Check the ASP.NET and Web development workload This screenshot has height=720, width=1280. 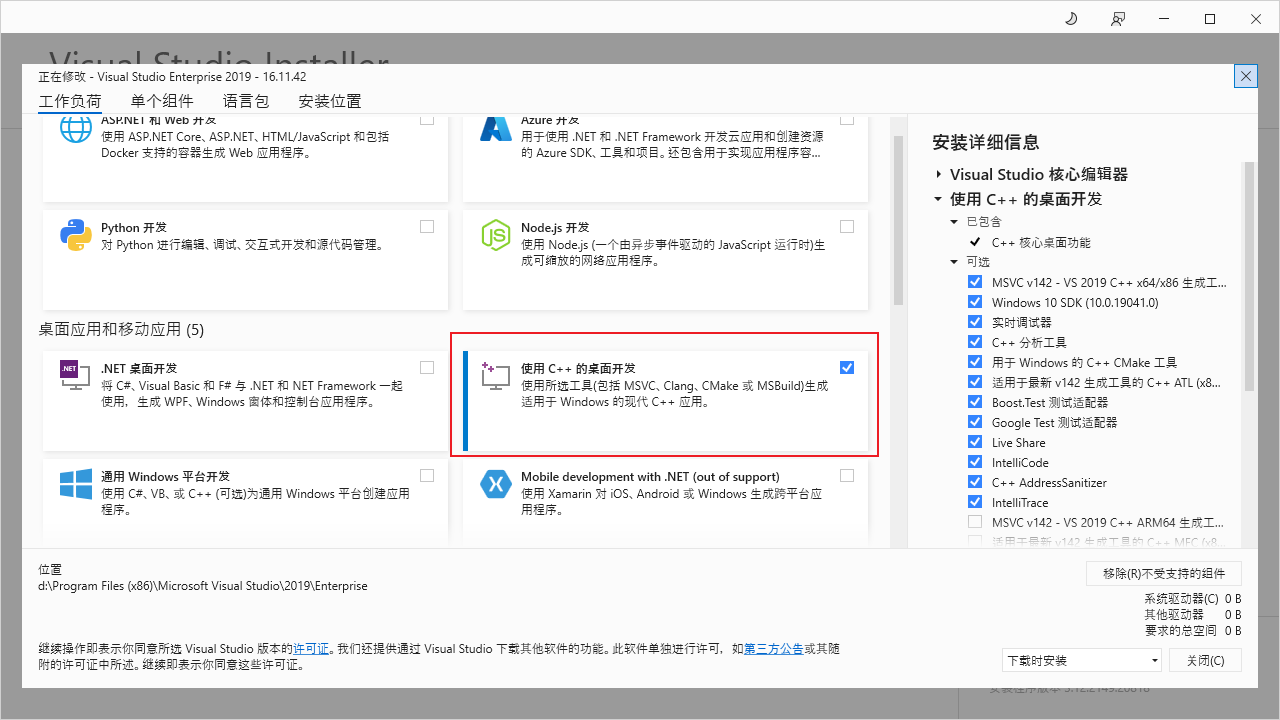pyautogui.click(x=427, y=119)
